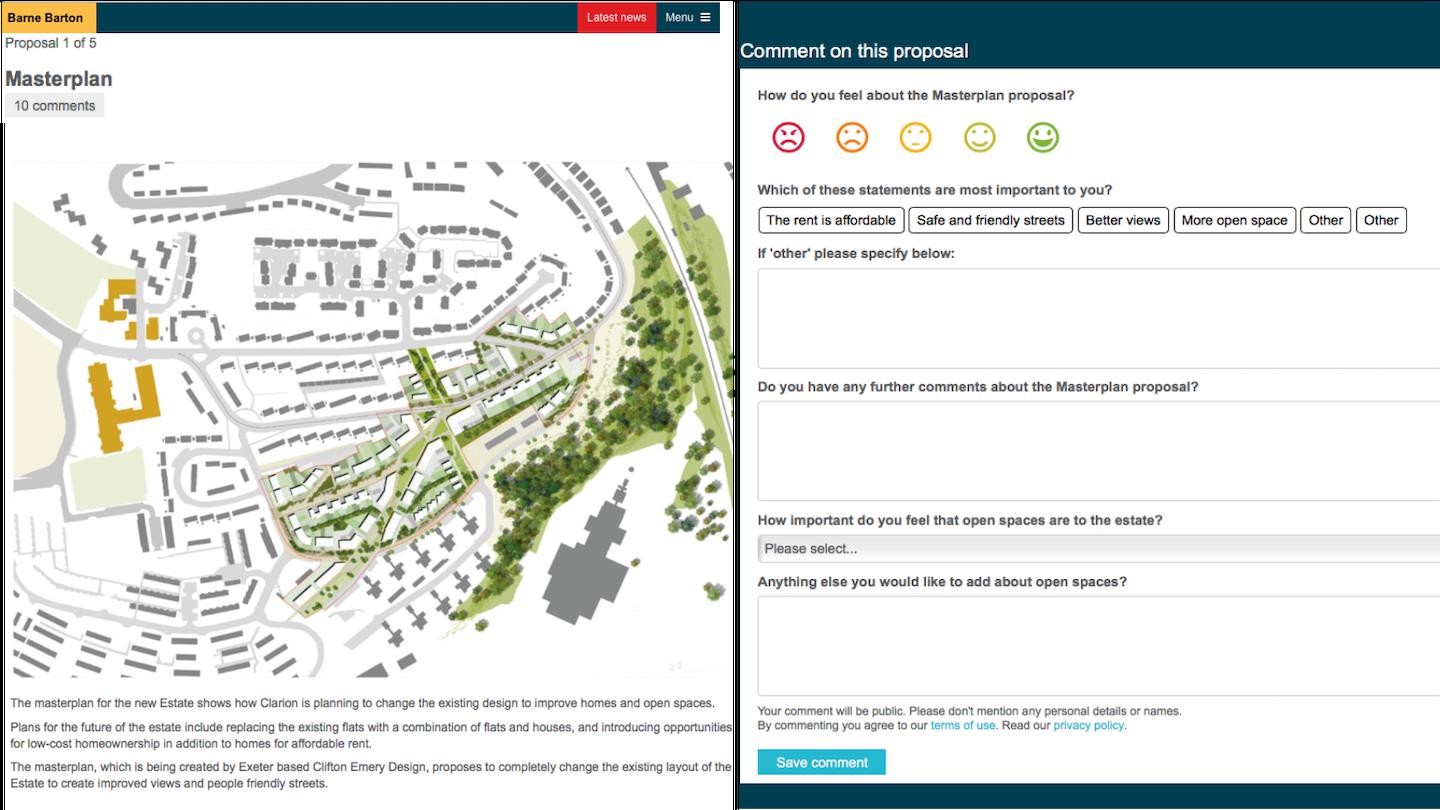Image resolution: width=1440 pixels, height=810 pixels.
Task: Click the further comments text area
Action: point(1096,450)
